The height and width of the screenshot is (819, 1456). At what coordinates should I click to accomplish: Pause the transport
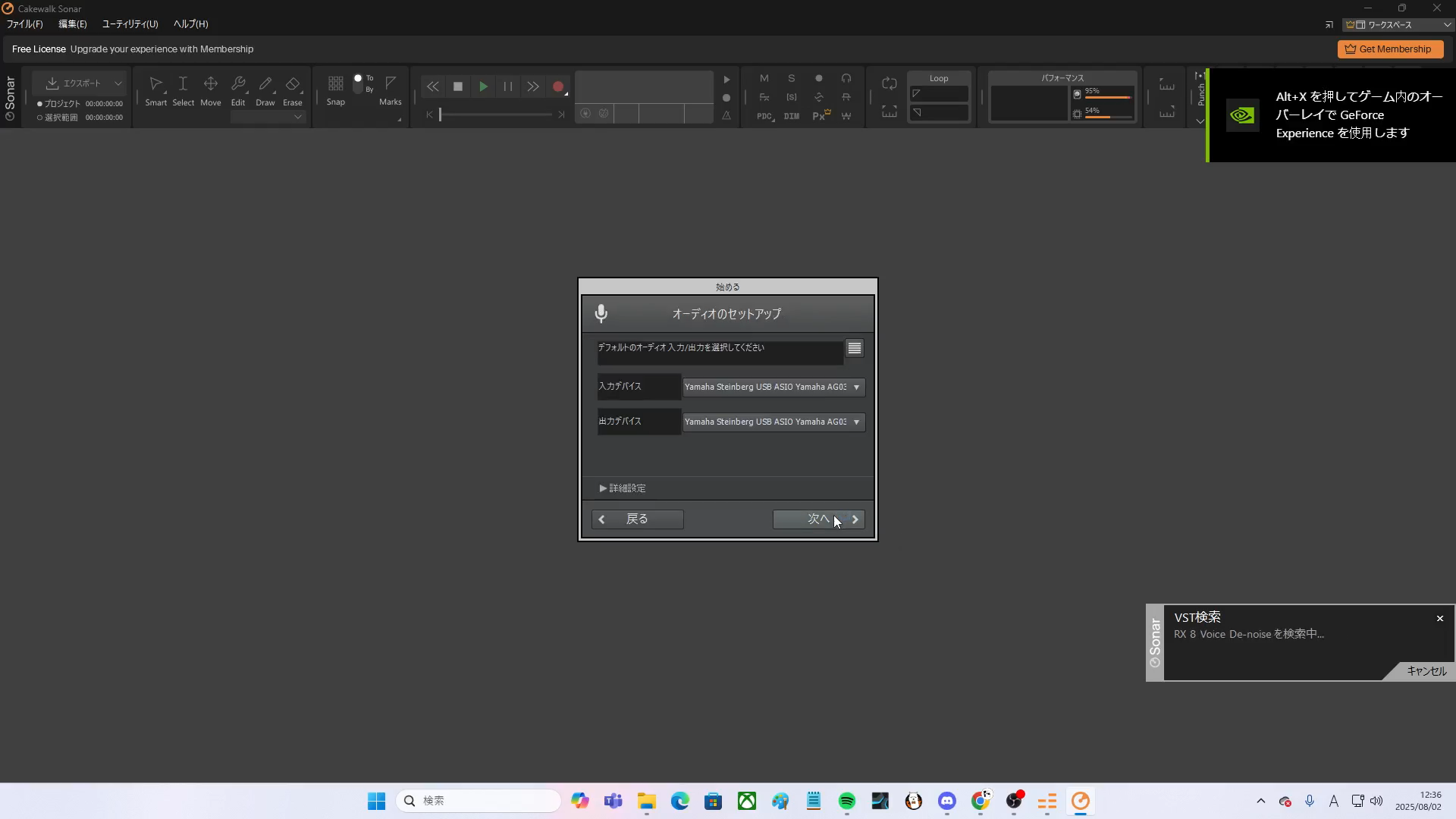508,86
